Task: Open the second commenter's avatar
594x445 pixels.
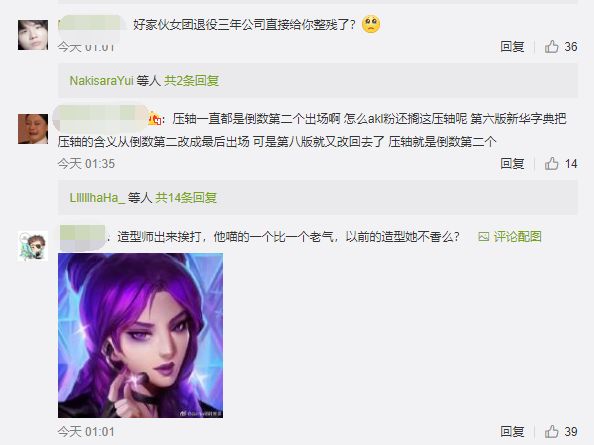Action: point(33,129)
